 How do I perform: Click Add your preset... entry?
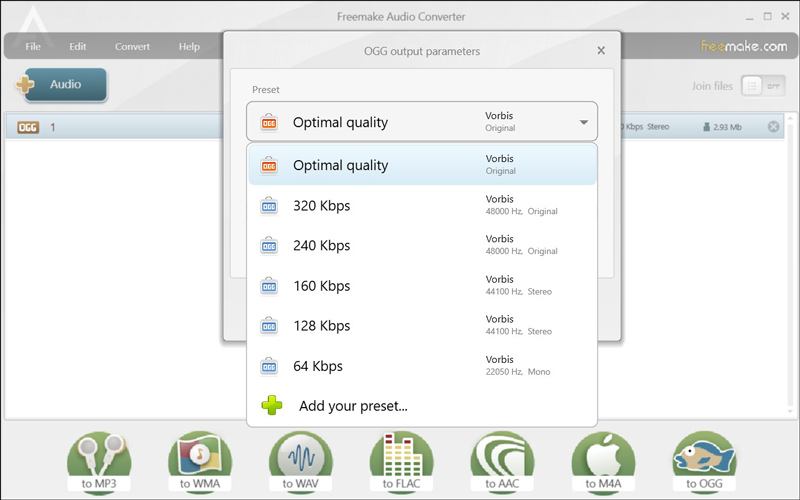(x=422, y=406)
